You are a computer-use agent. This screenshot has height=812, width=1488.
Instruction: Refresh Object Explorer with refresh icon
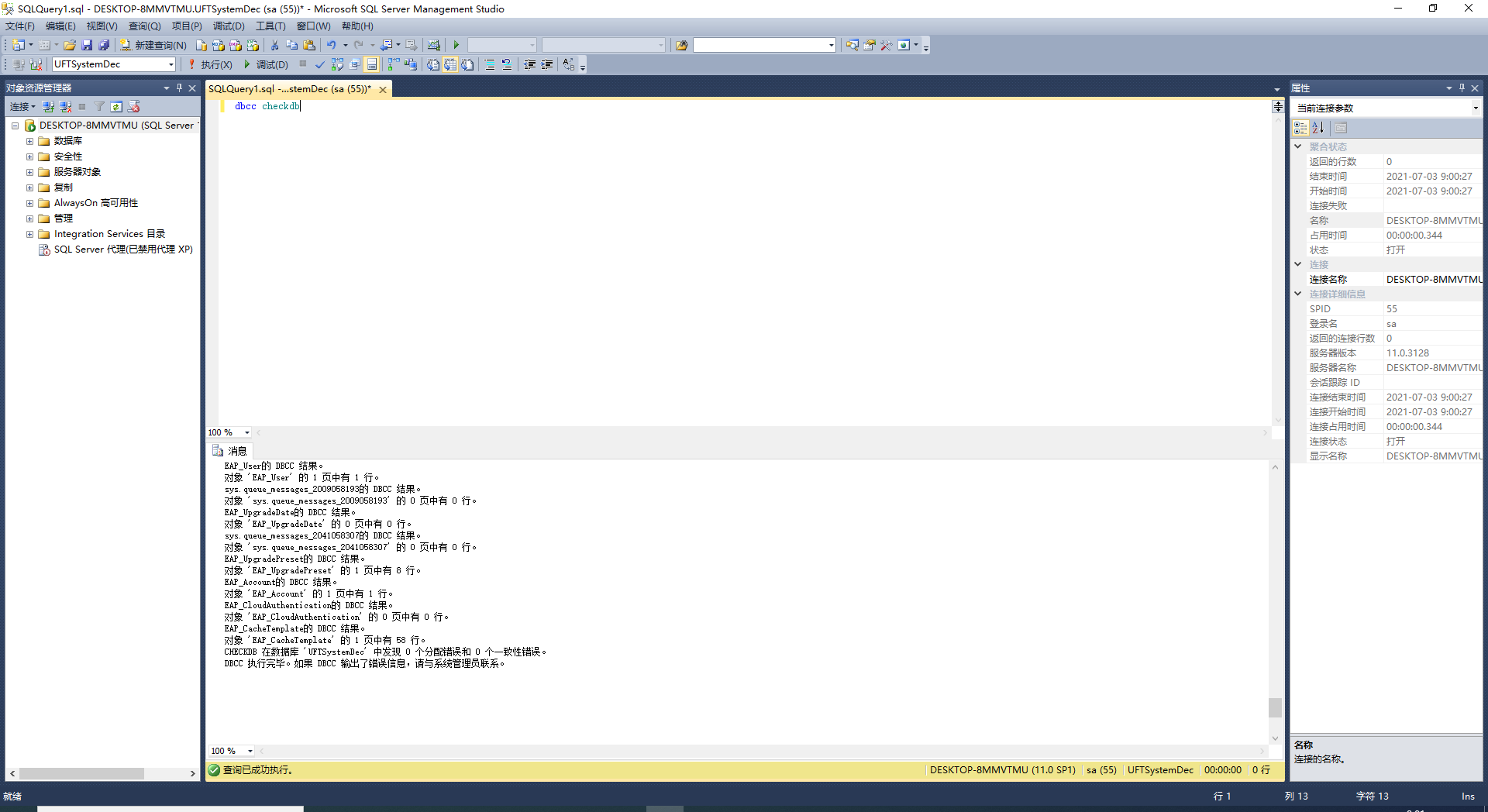pyautogui.click(x=116, y=107)
